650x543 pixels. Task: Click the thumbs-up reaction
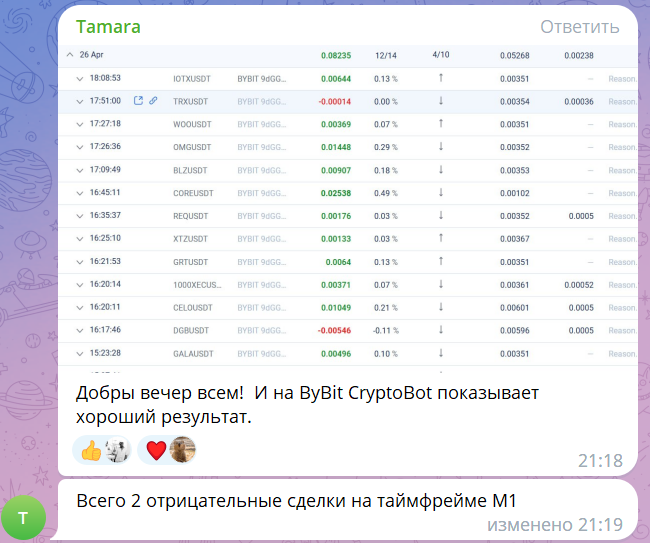coord(92,450)
